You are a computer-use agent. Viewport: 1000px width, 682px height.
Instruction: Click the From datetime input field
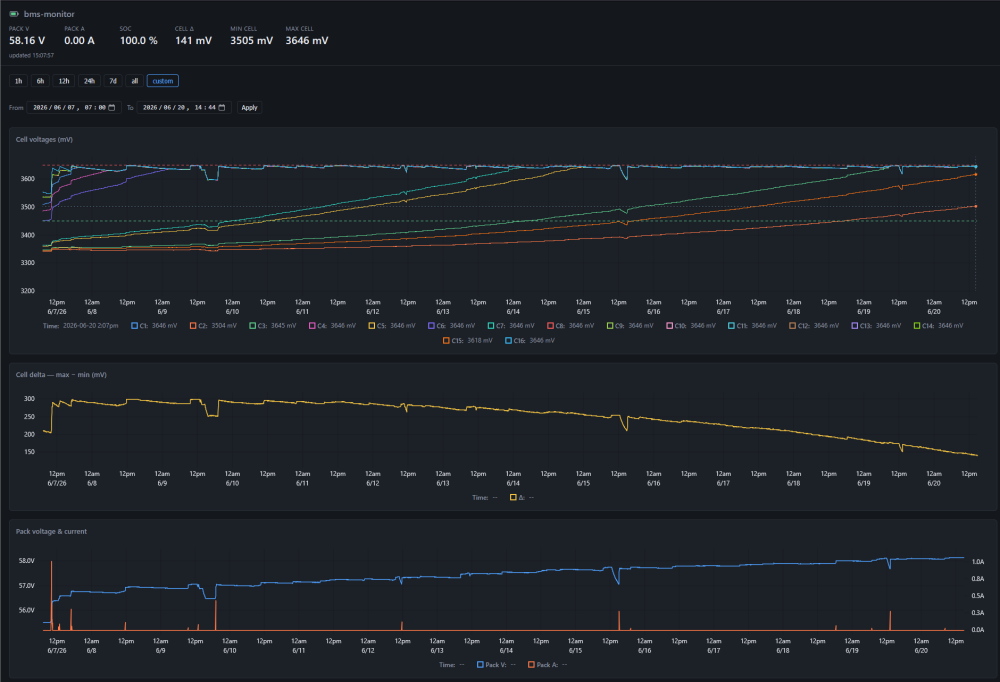click(74, 107)
